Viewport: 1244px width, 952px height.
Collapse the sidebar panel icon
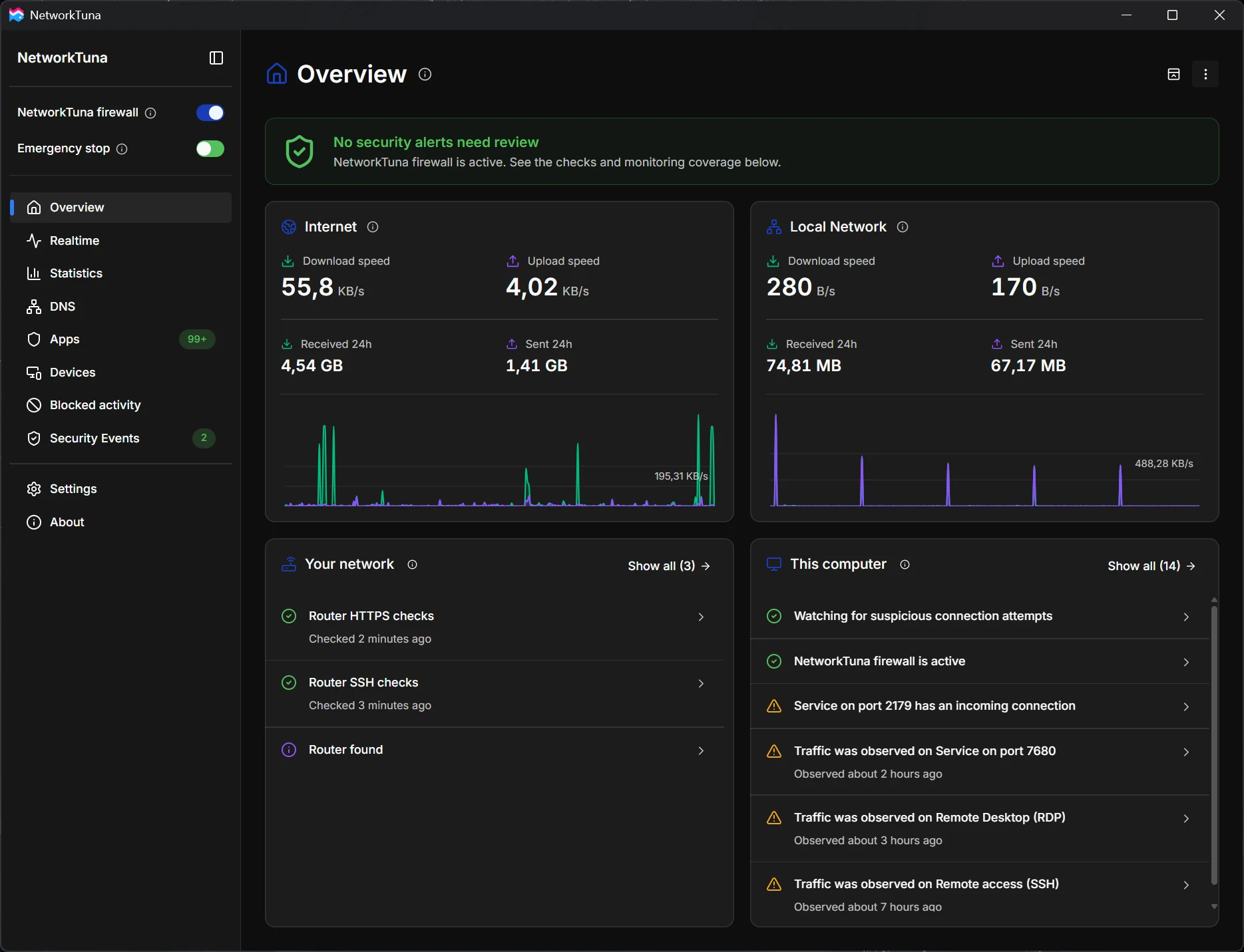click(x=216, y=58)
